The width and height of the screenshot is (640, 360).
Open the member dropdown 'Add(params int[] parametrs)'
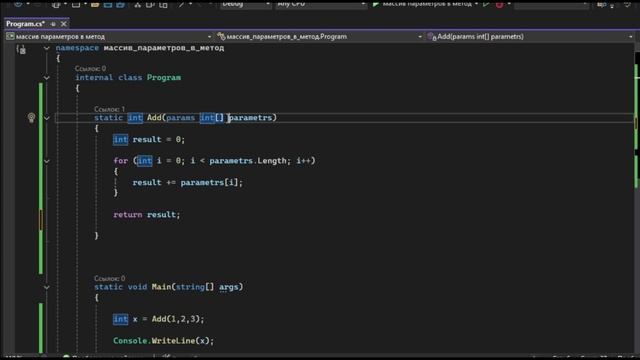click(x=530, y=37)
